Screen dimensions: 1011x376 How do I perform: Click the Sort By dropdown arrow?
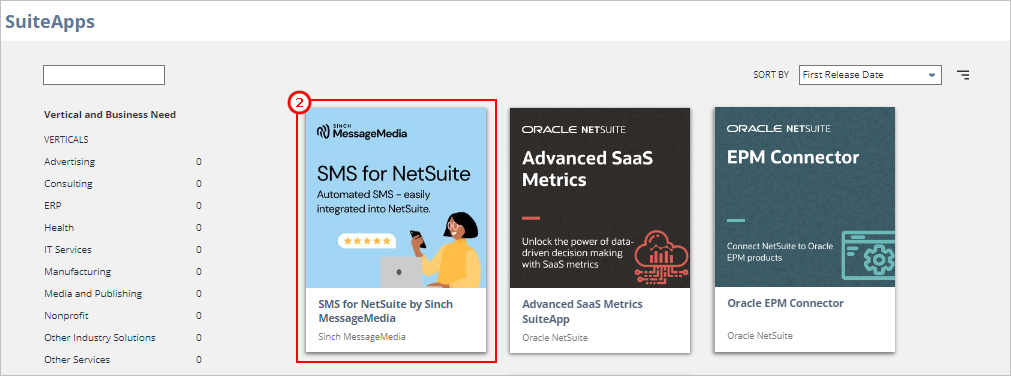(931, 75)
